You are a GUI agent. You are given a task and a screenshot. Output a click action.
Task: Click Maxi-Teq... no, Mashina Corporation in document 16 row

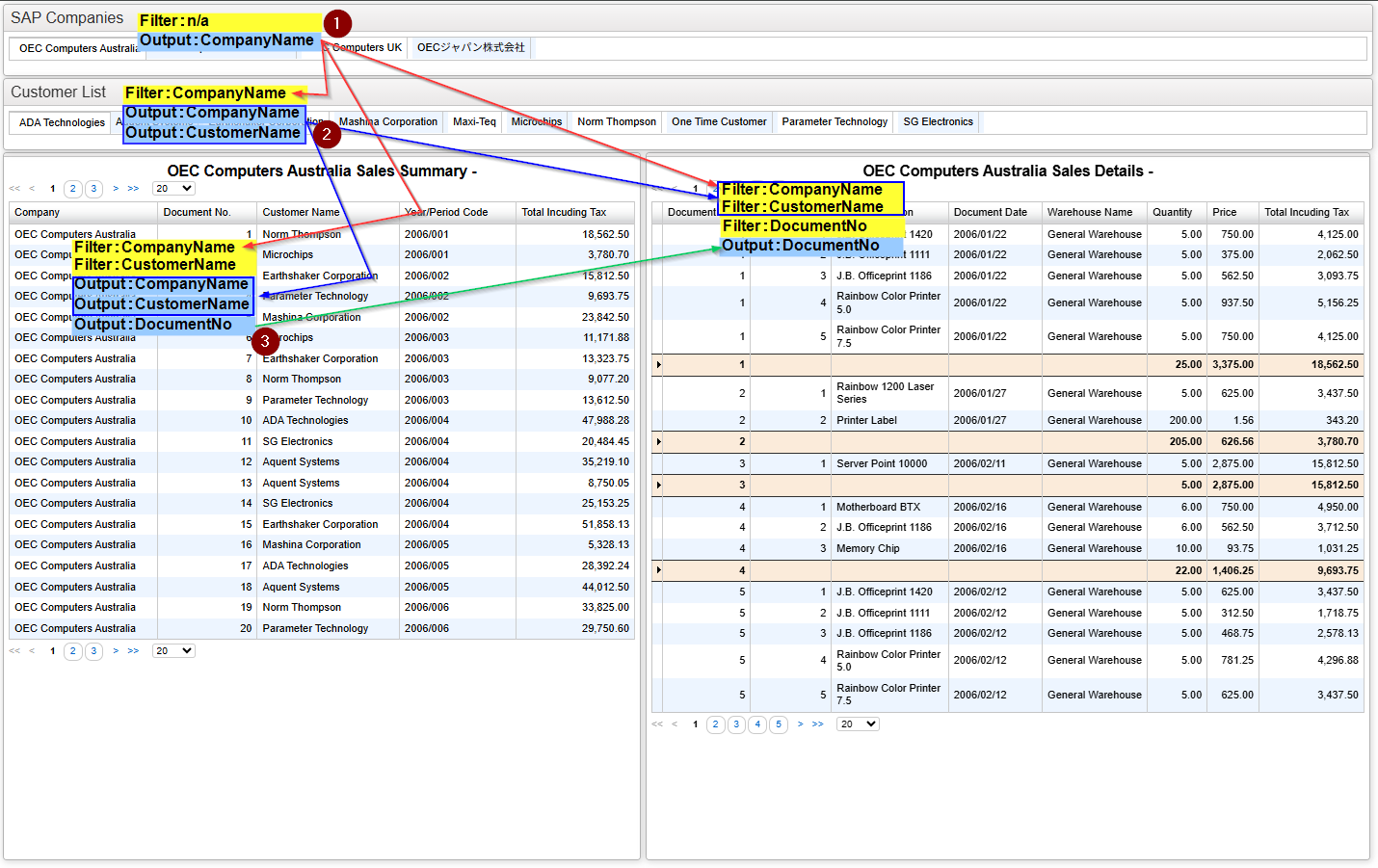tap(311, 545)
